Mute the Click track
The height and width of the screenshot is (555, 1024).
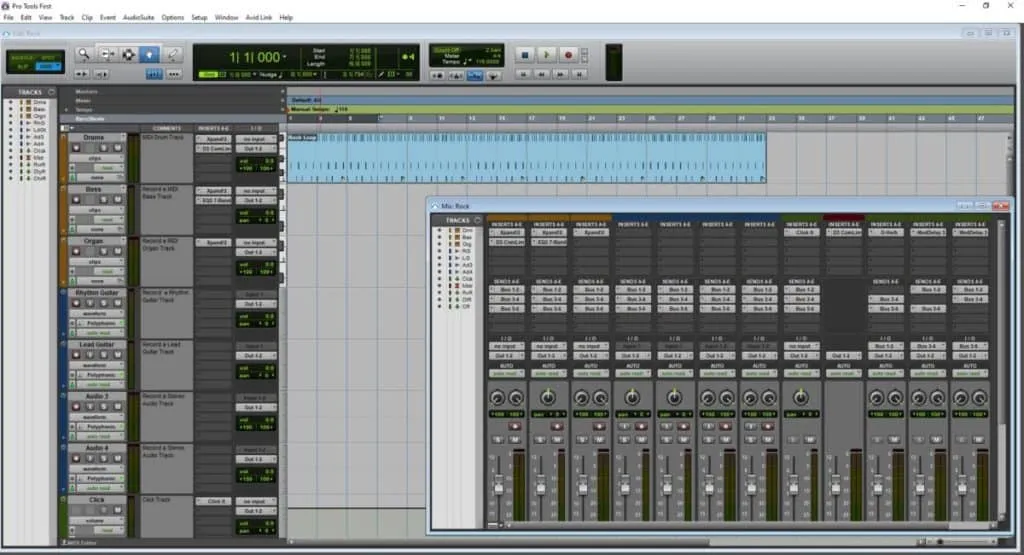click(118, 511)
